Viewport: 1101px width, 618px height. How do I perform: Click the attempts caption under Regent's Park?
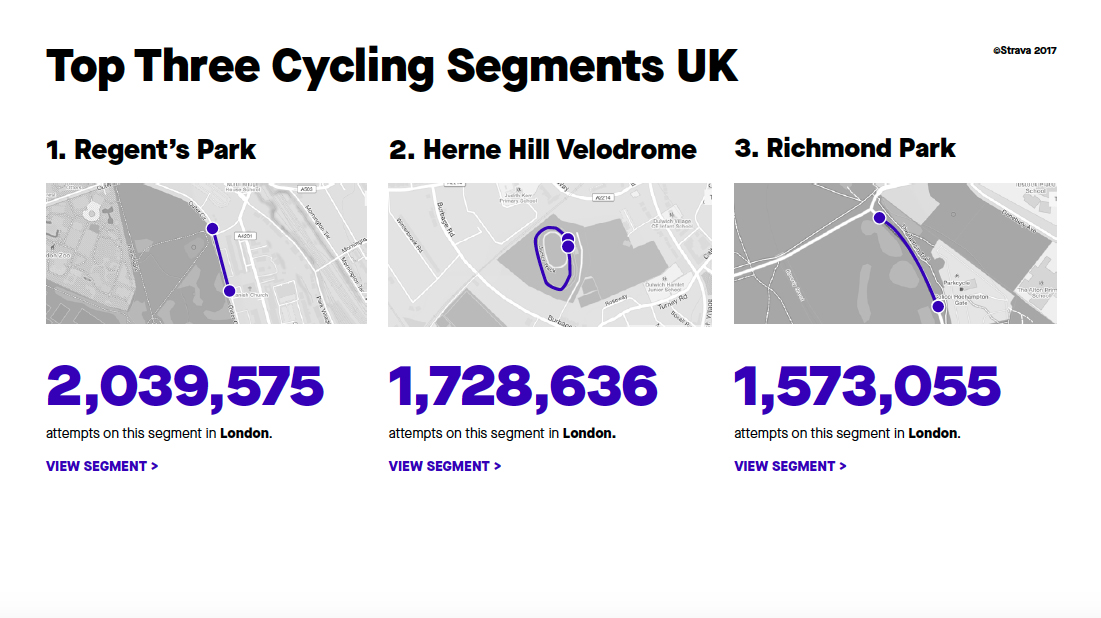pyautogui.click(x=159, y=434)
